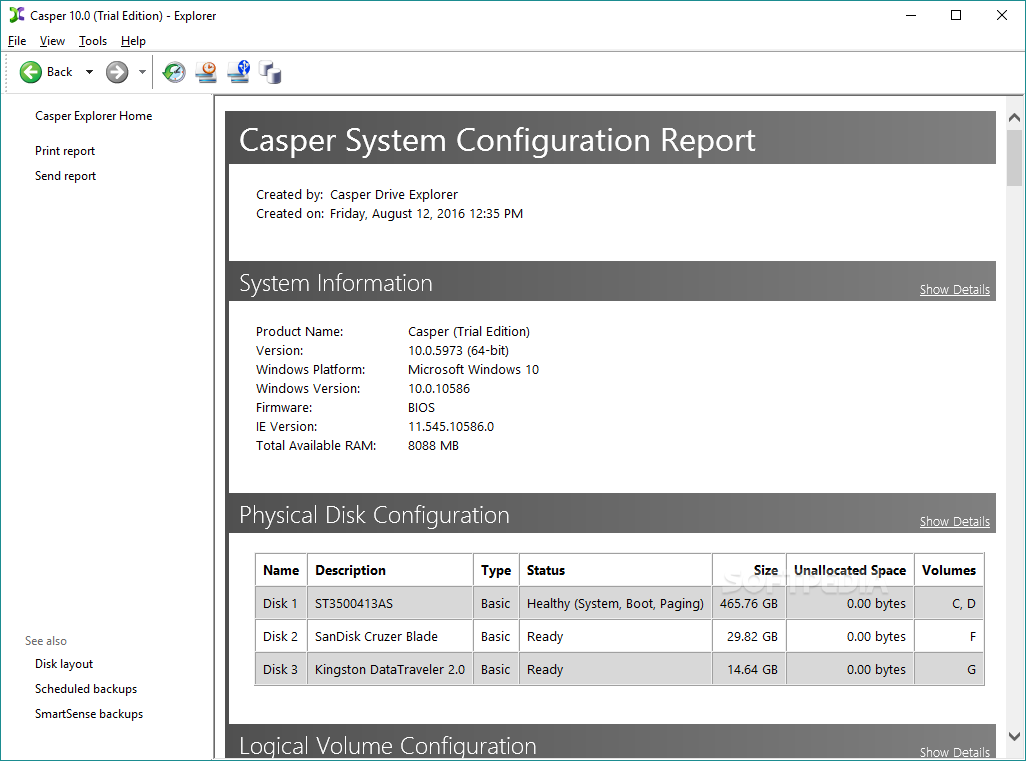This screenshot has height=761, width=1026.
Task: Show Details for Logical Volume Configuration
Action: click(955, 752)
